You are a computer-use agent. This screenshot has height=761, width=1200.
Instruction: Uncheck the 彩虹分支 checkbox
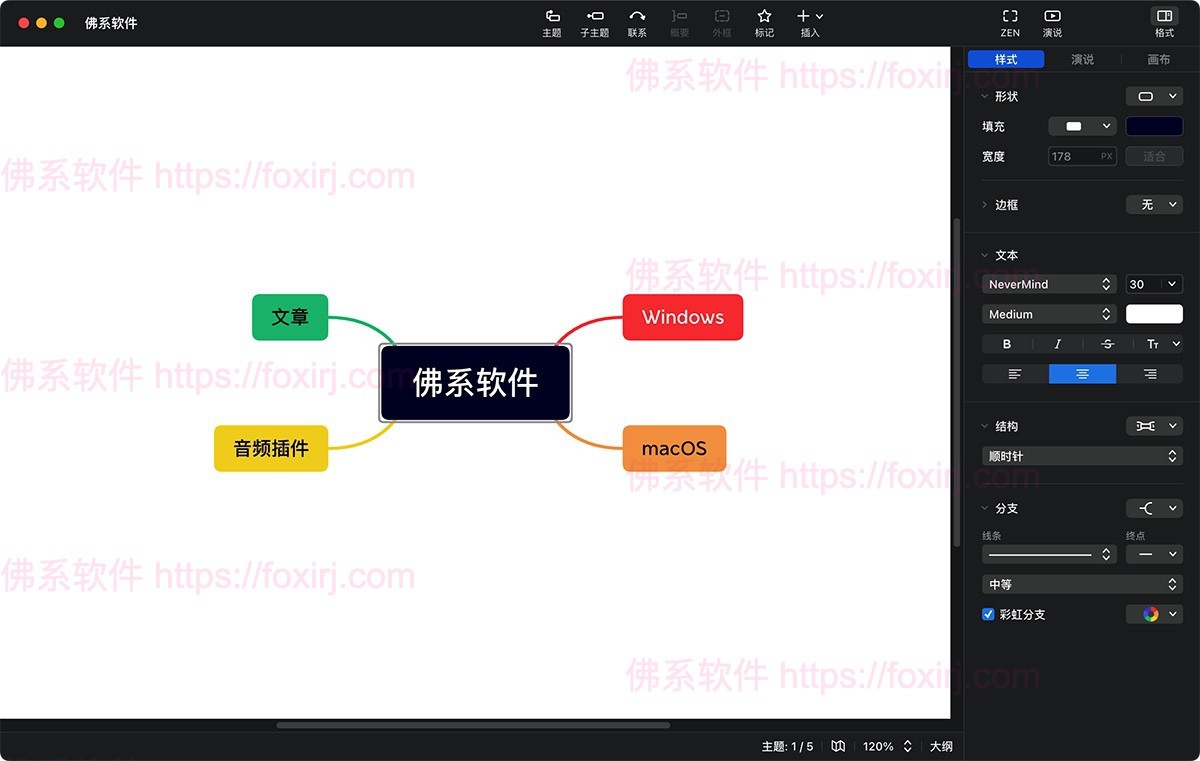pos(988,614)
